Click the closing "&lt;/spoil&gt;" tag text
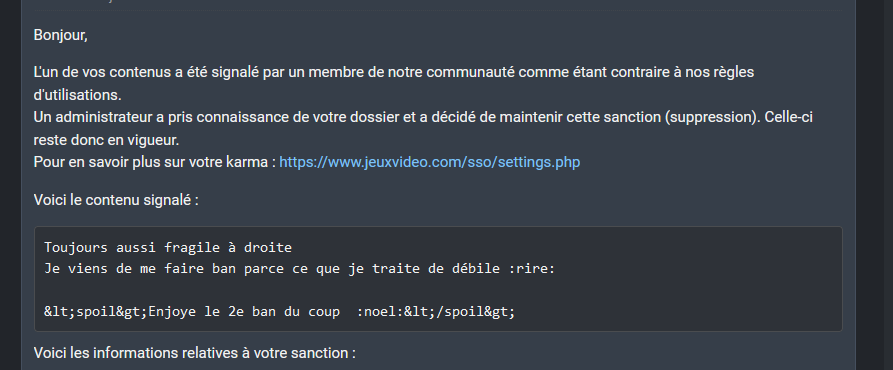 click(x=460, y=312)
